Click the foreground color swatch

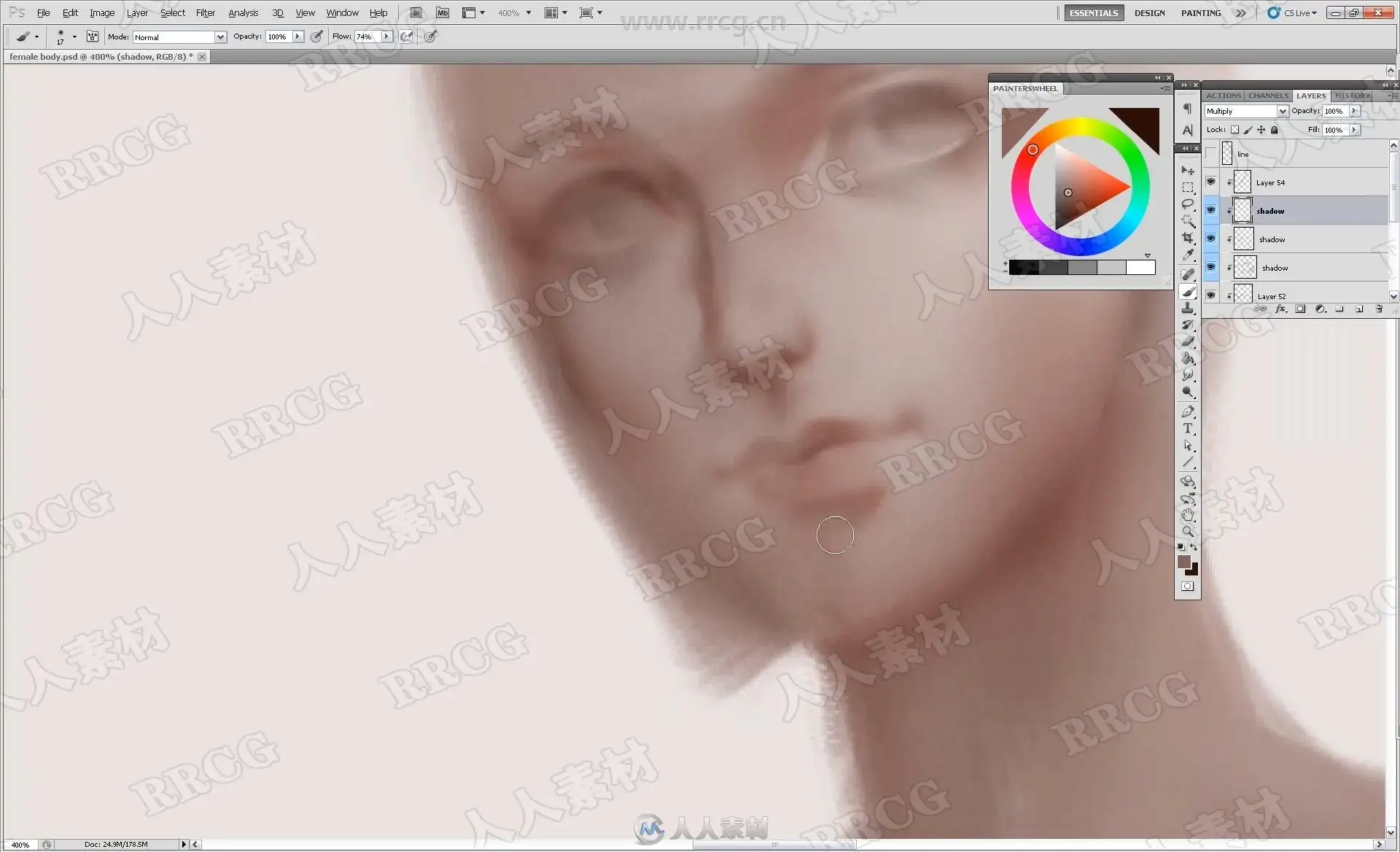[x=1183, y=561]
